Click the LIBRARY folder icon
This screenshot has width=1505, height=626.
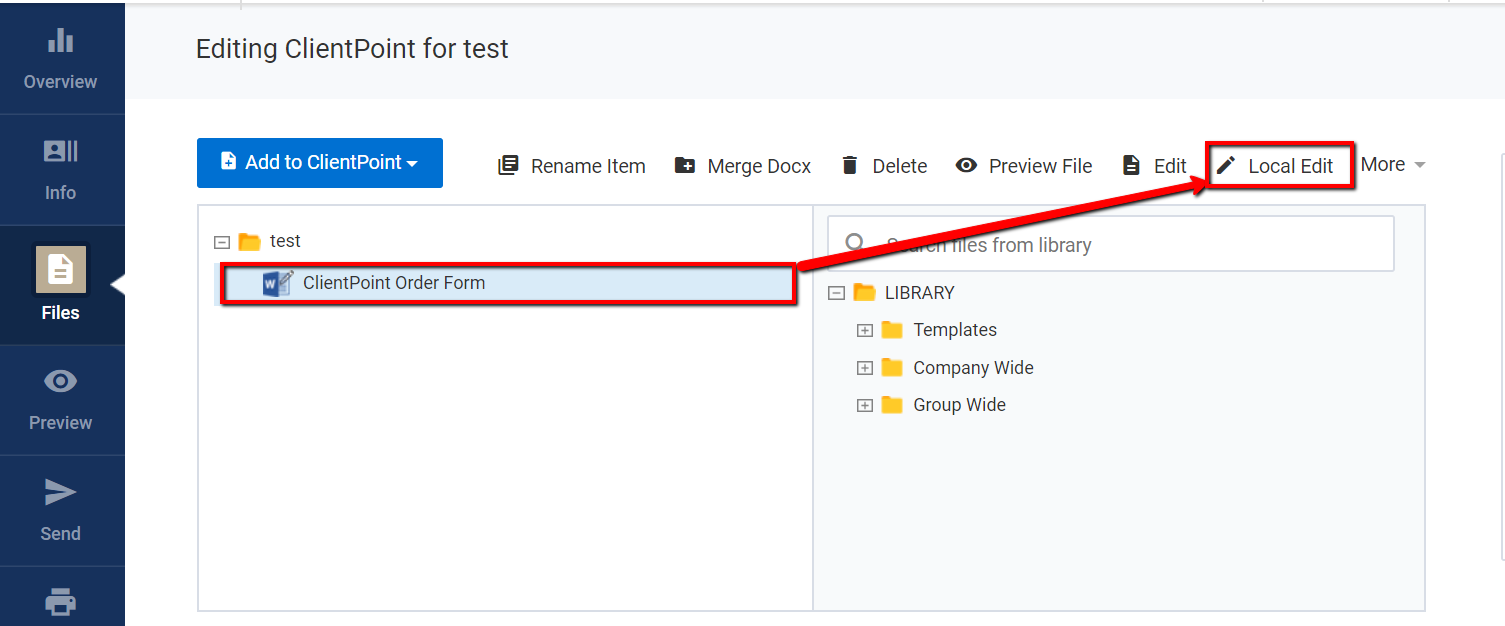864,293
